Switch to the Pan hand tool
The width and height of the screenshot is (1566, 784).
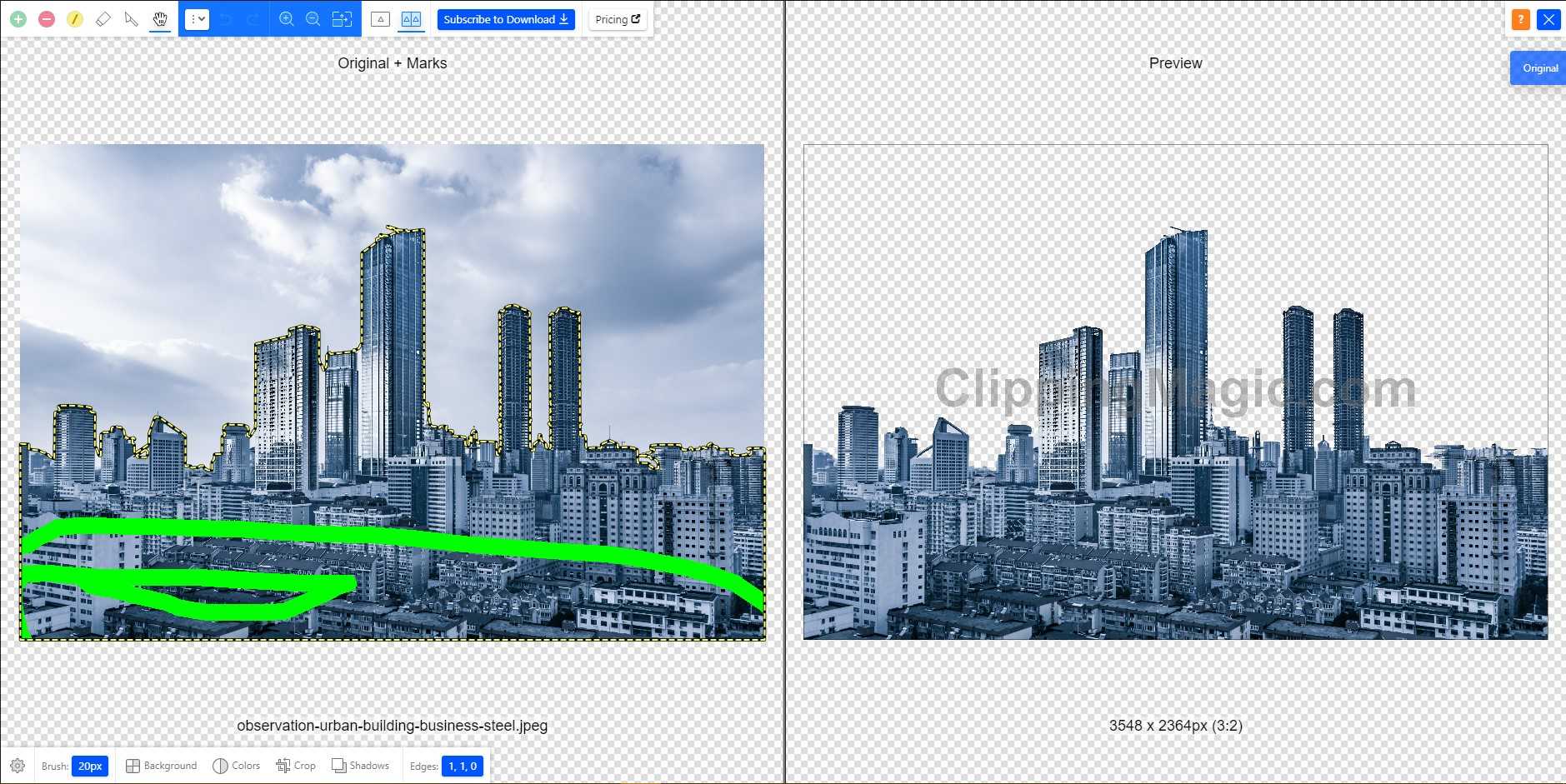160,19
